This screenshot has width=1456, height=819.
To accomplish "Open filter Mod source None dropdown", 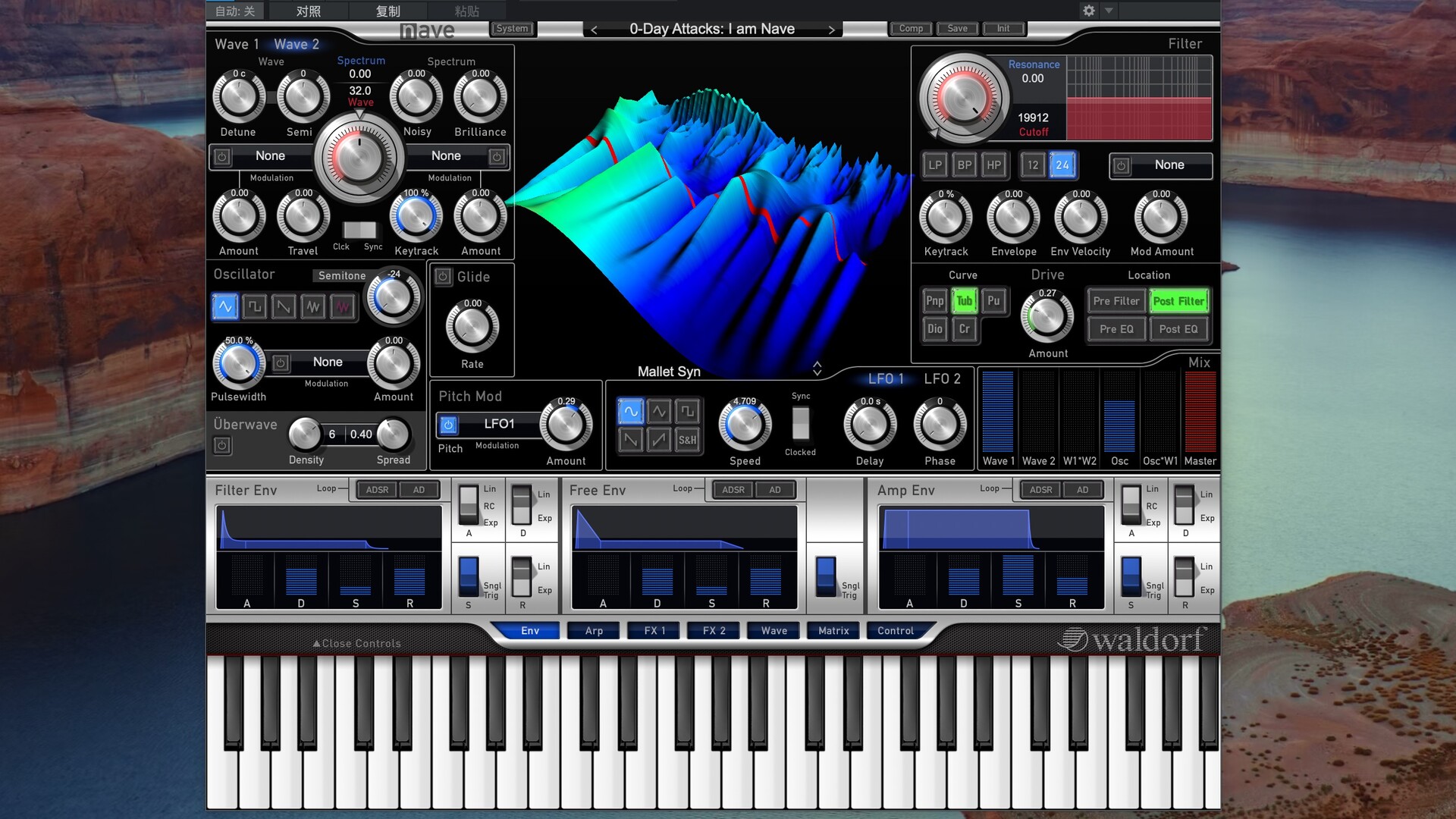I will pyautogui.click(x=1169, y=165).
